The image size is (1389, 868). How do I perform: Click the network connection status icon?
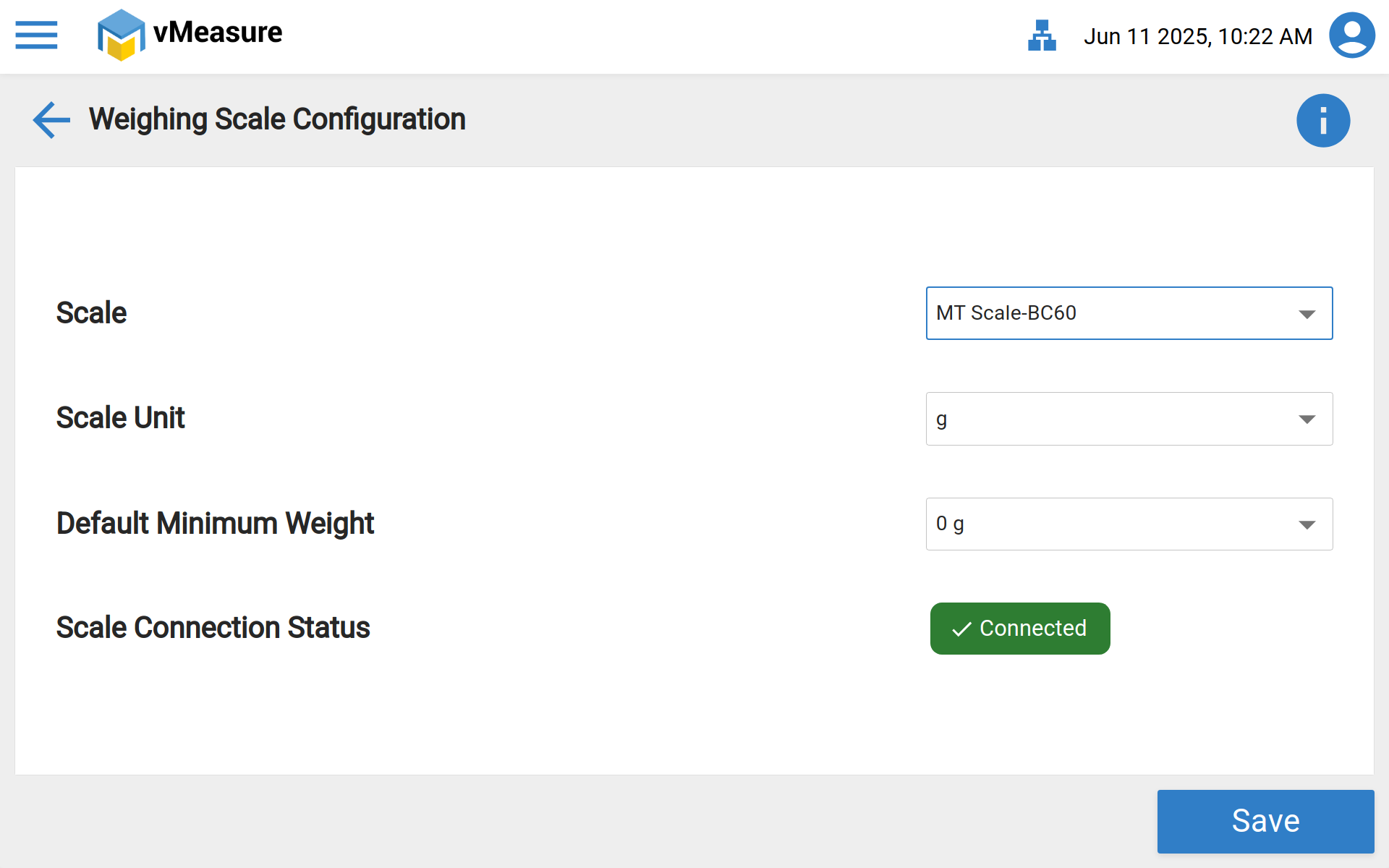point(1042,35)
